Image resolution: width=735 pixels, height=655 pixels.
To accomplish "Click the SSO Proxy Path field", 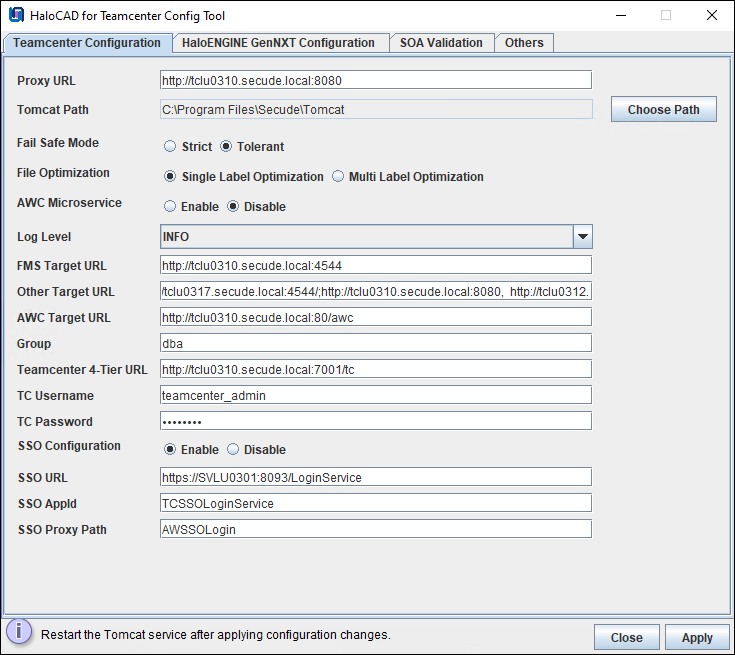I will [x=375, y=529].
